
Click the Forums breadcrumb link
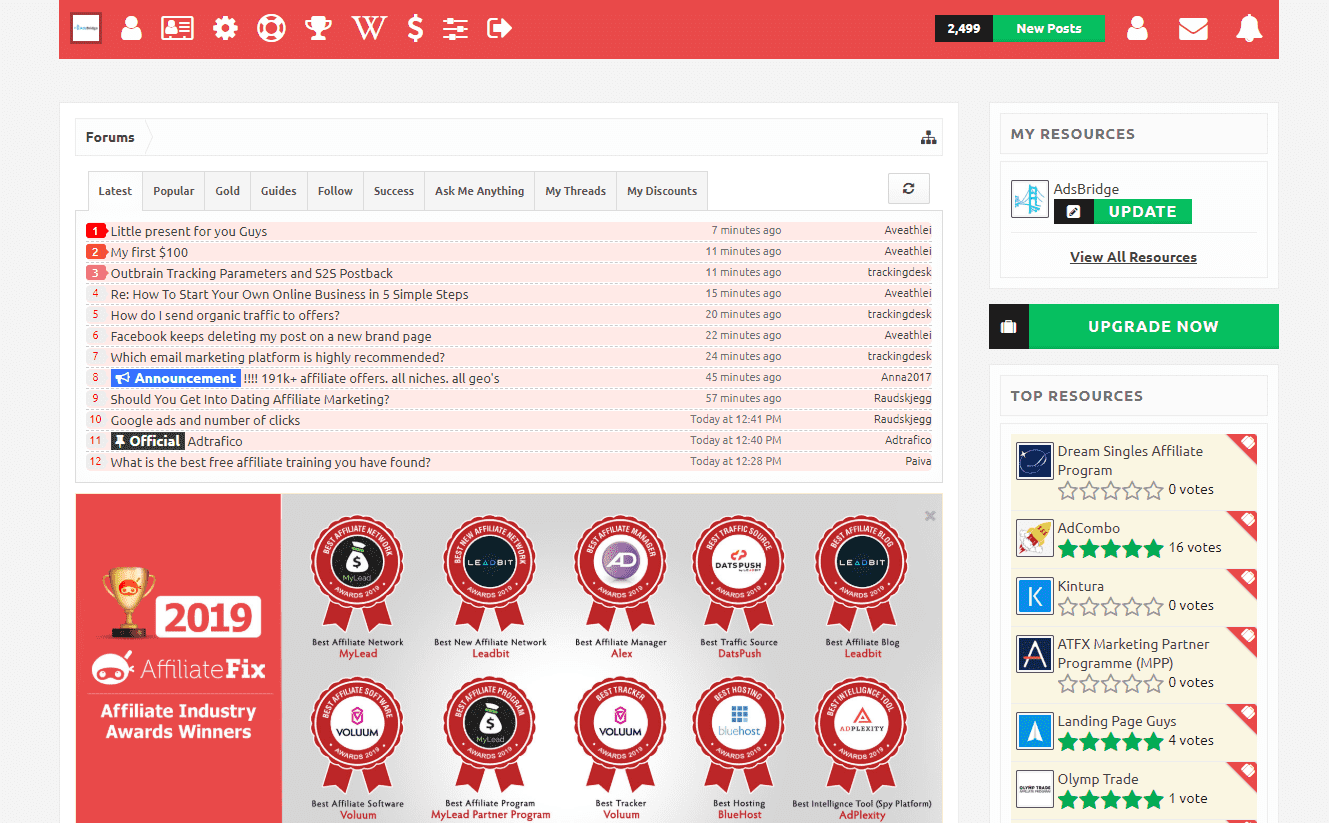pyautogui.click(x=110, y=137)
